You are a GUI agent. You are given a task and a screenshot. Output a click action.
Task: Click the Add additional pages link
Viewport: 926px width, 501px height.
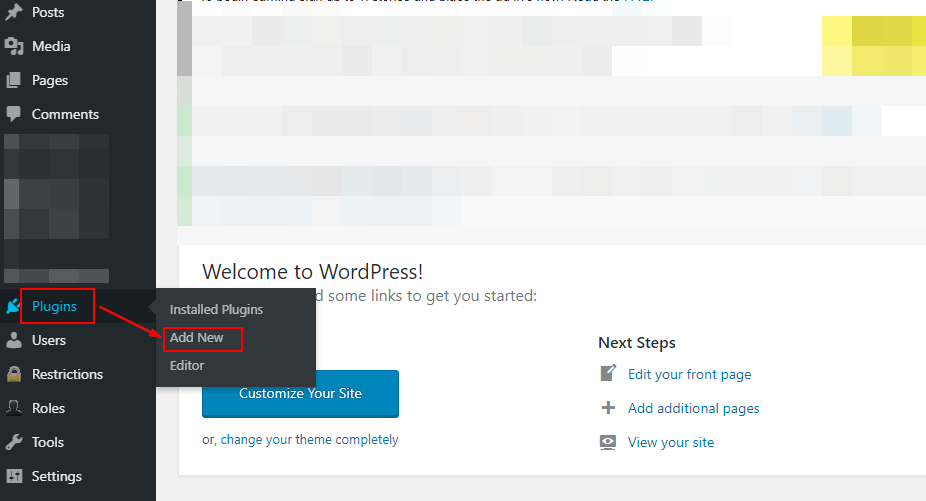tap(693, 408)
